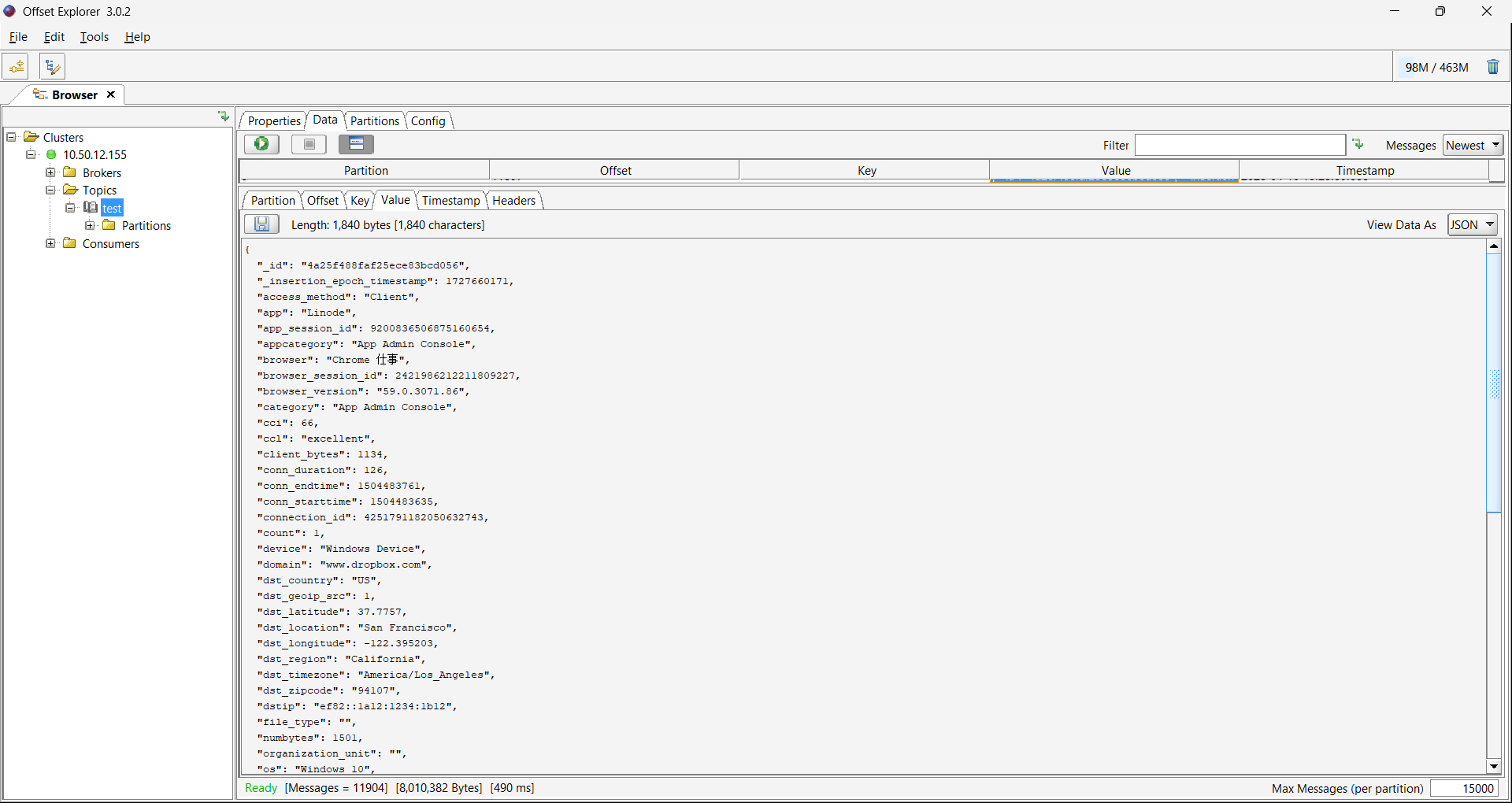
Task: Click the scroll down arrow of JSON view
Action: [1494, 766]
